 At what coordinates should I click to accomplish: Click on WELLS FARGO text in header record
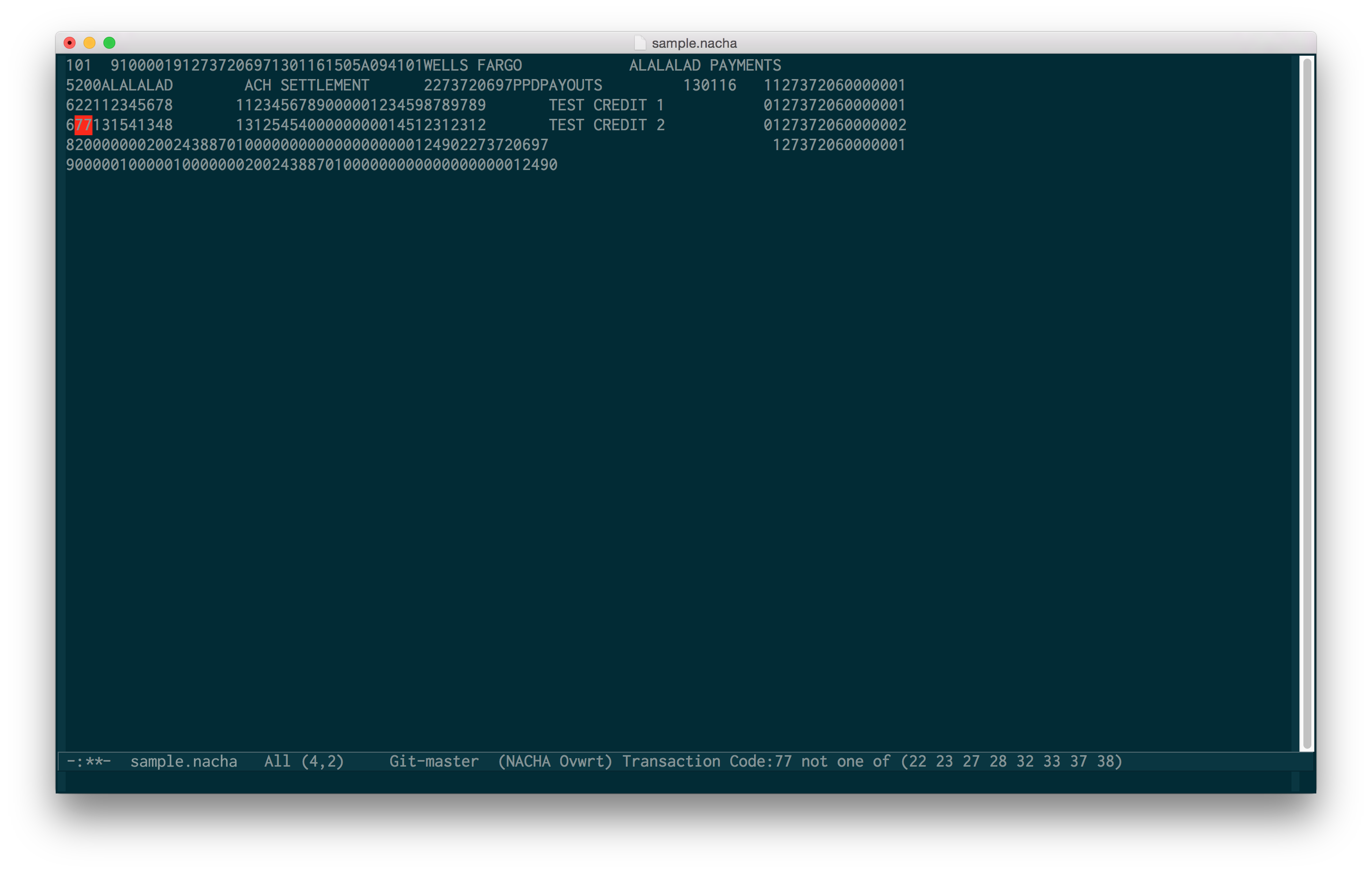(x=472, y=66)
